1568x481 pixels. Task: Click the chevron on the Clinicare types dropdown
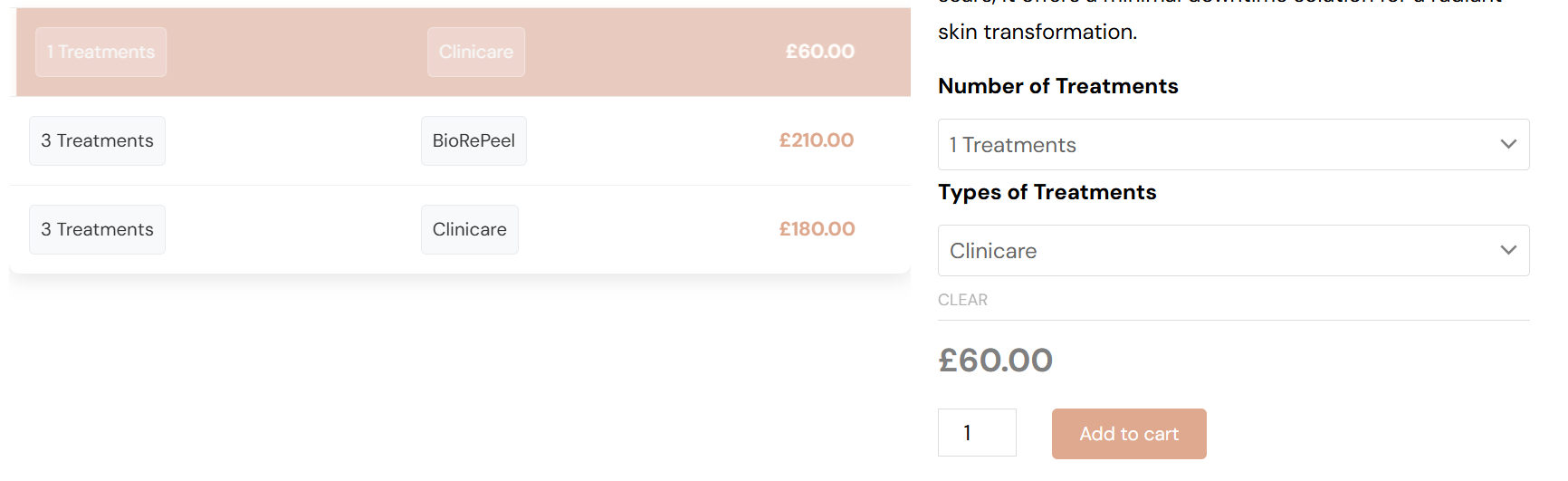(x=1507, y=250)
